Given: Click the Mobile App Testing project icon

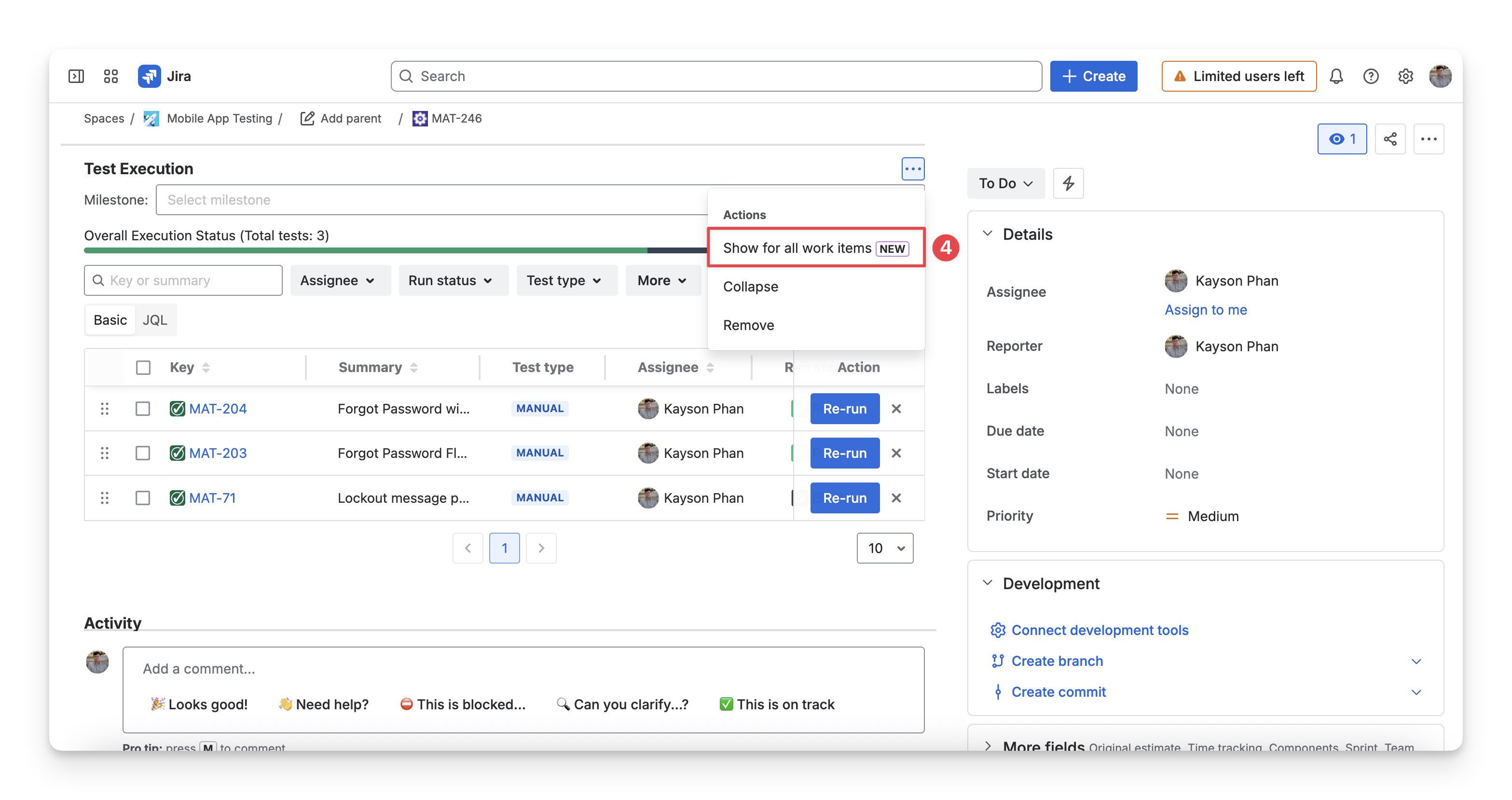Looking at the screenshot, I should 151,119.
